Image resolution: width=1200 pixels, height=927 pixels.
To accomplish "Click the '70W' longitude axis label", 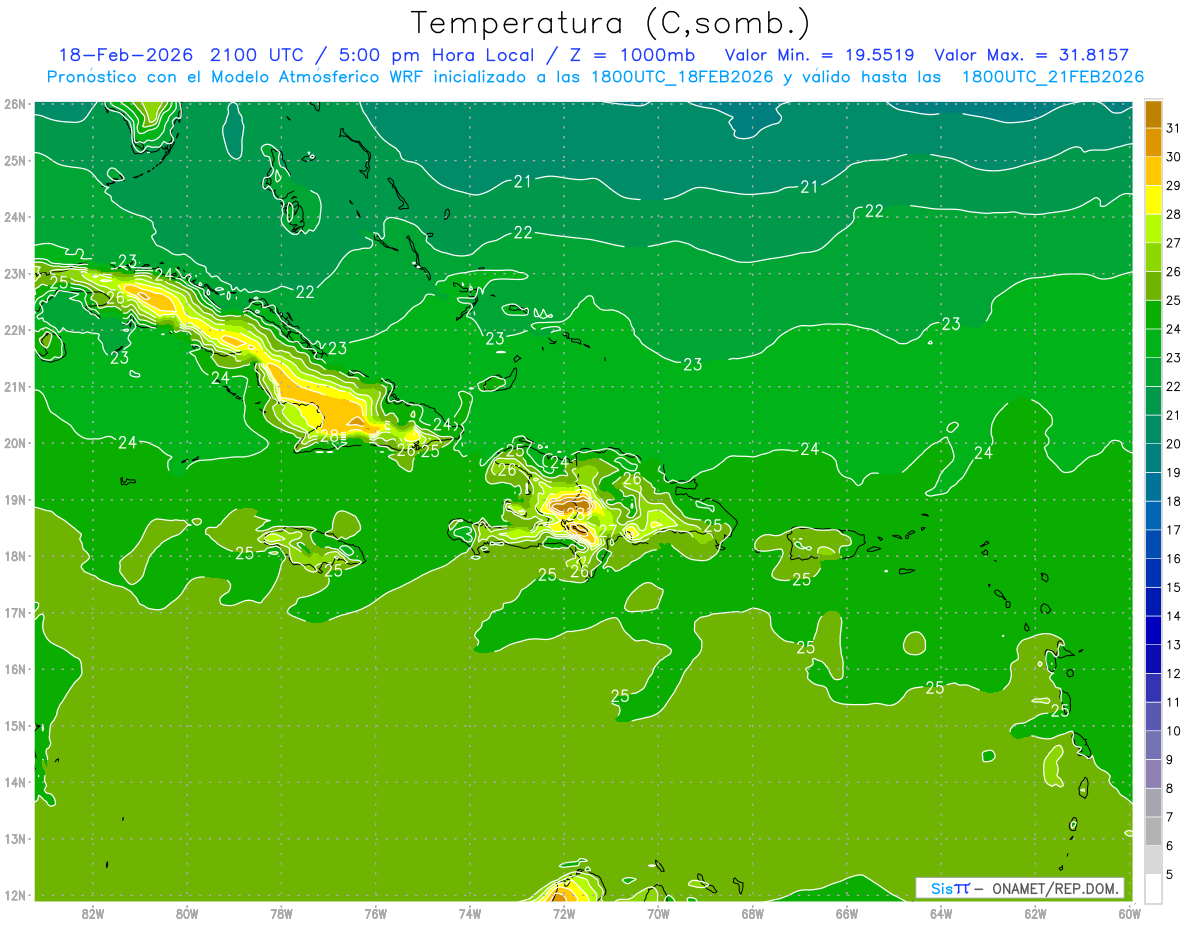I will pos(658,913).
